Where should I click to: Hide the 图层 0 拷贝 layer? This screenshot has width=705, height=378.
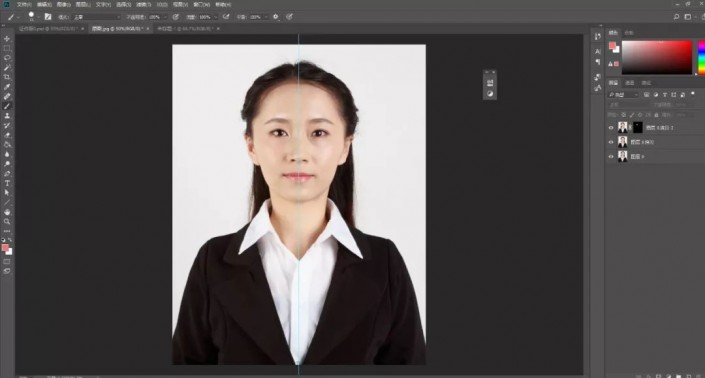[x=611, y=142]
